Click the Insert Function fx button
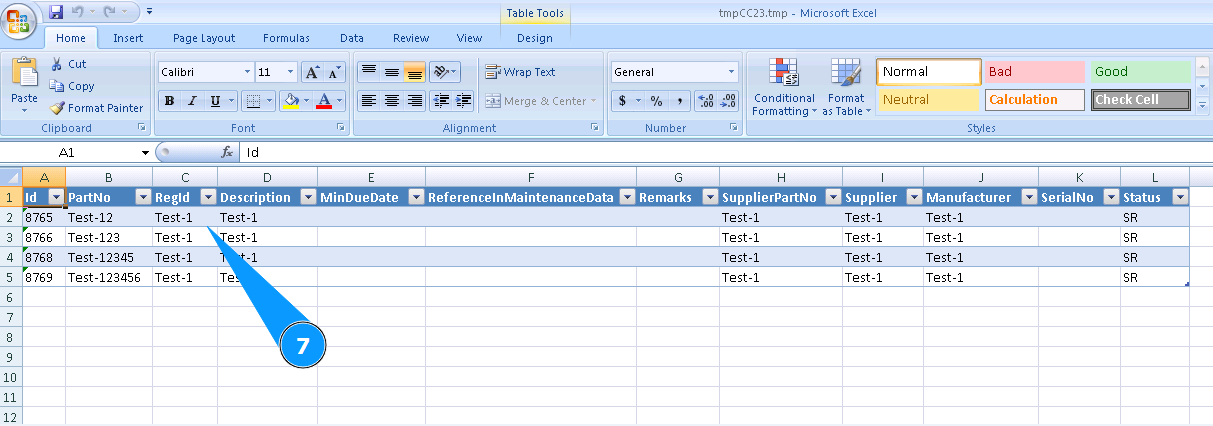The image size is (1213, 426). click(x=227, y=152)
